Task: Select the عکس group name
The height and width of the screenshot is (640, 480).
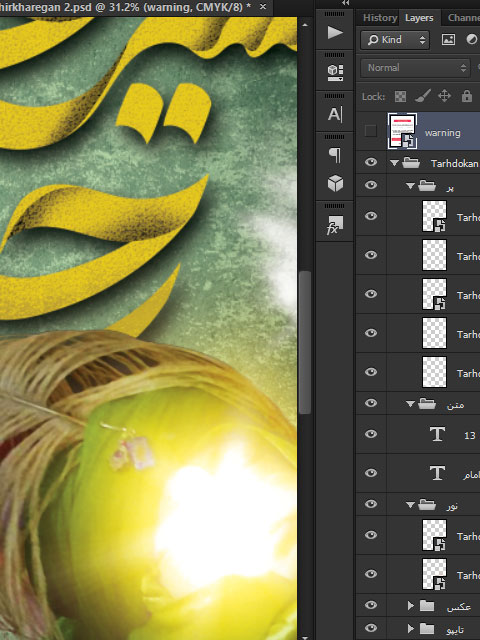Action: tap(459, 607)
